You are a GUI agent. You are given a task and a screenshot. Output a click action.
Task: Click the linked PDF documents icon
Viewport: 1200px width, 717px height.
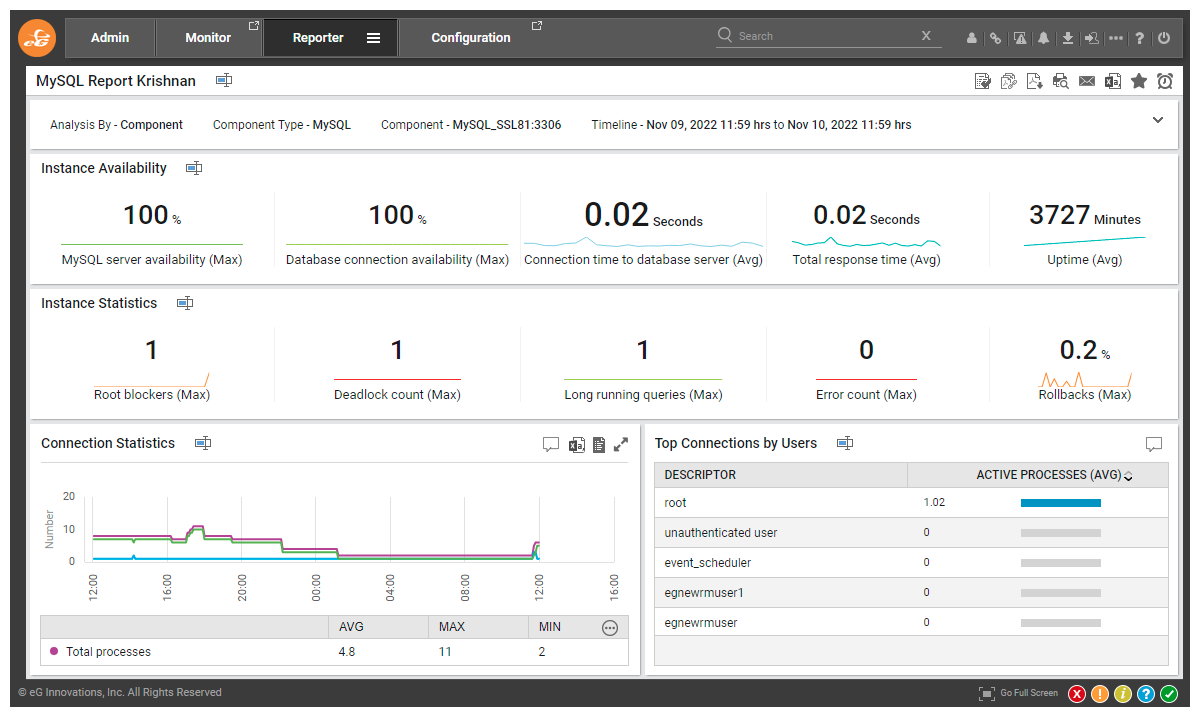[x=1009, y=81]
